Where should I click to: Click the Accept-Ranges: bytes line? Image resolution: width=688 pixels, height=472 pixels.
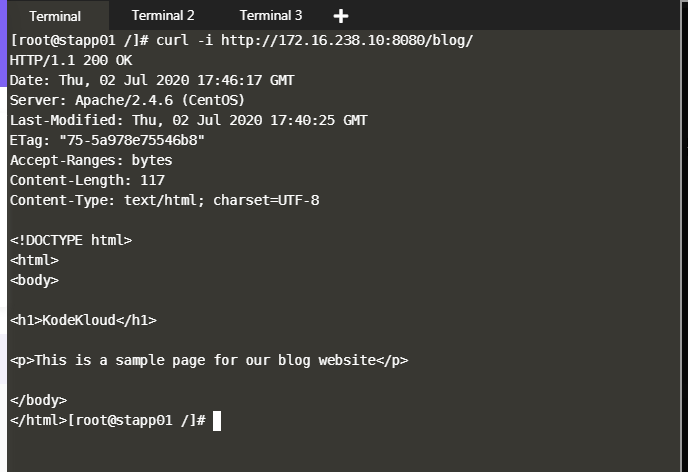(x=91, y=161)
